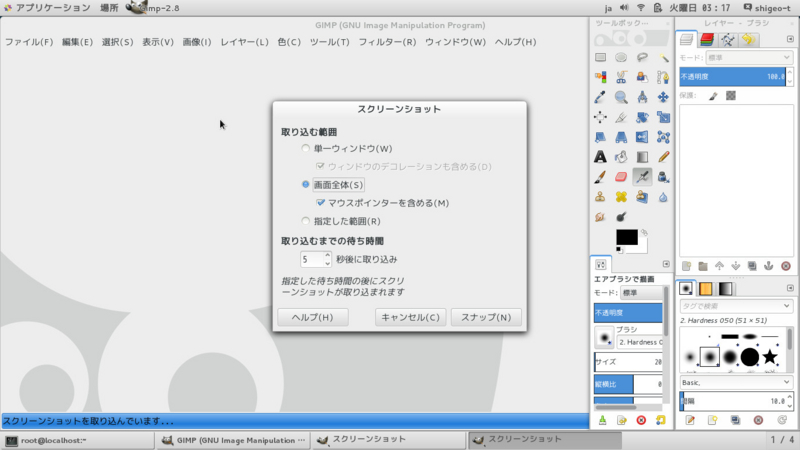Click the wait time seconds input field

click(312, 259)
